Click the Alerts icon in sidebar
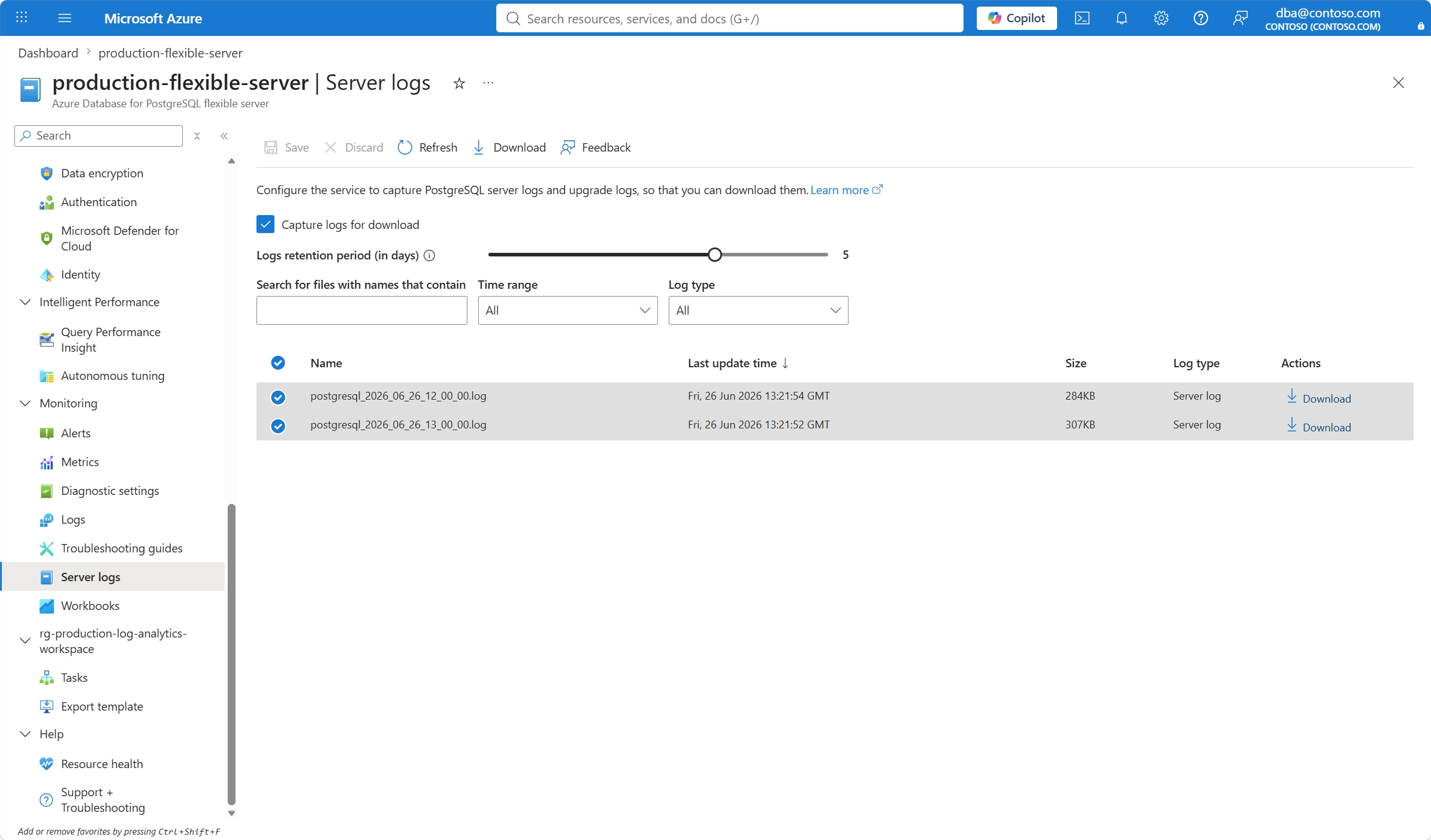 click(47, 433)
